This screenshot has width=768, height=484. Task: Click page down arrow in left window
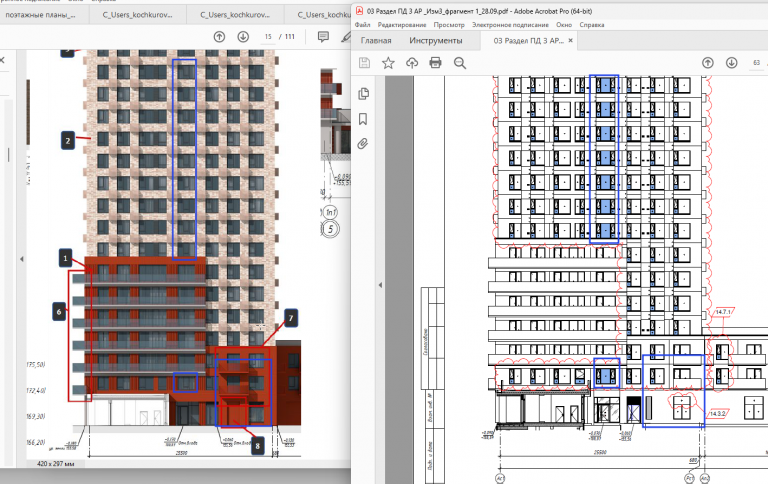(243, 37)
